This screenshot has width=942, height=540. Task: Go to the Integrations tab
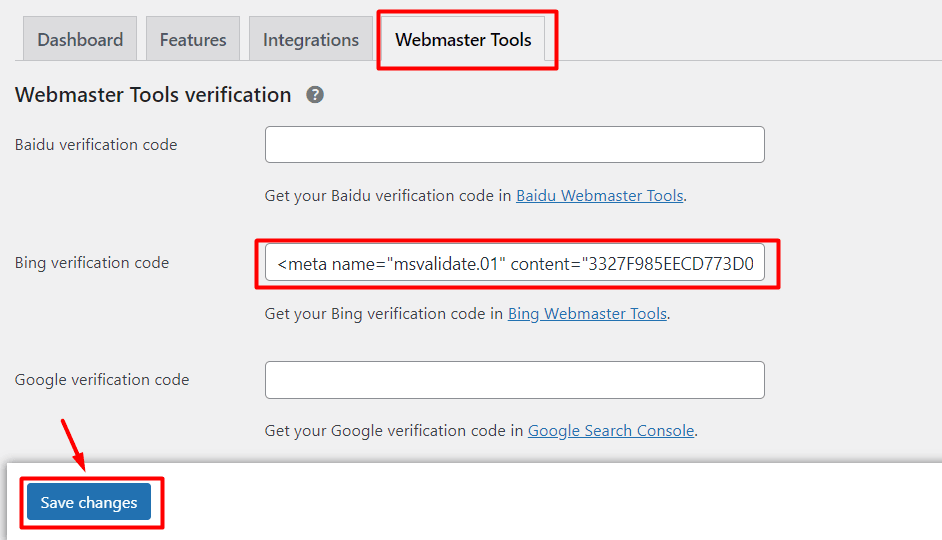(310, 40)
